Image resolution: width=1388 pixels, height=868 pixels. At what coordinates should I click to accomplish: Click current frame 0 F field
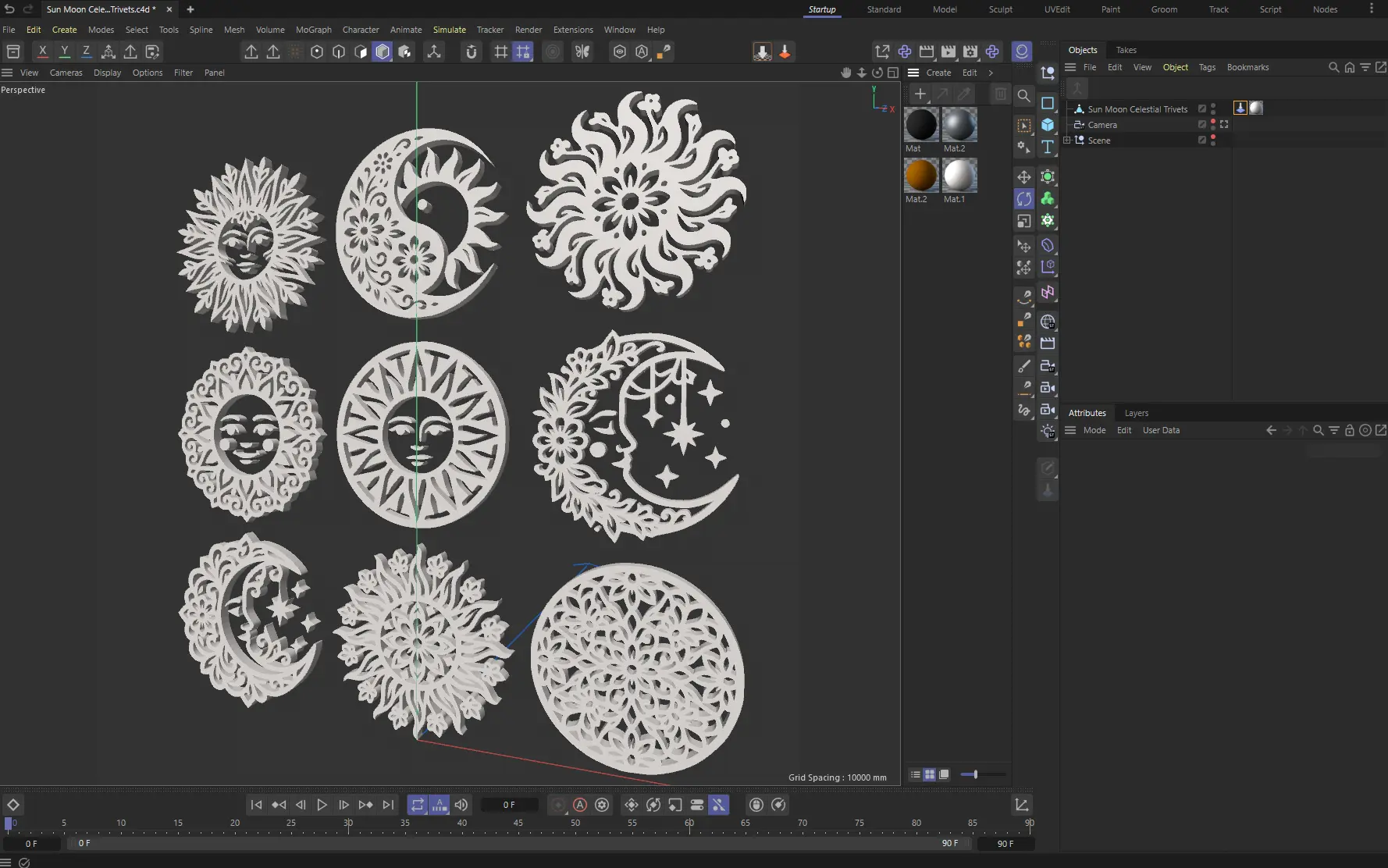pyautogui.click(x=509, y=805)
